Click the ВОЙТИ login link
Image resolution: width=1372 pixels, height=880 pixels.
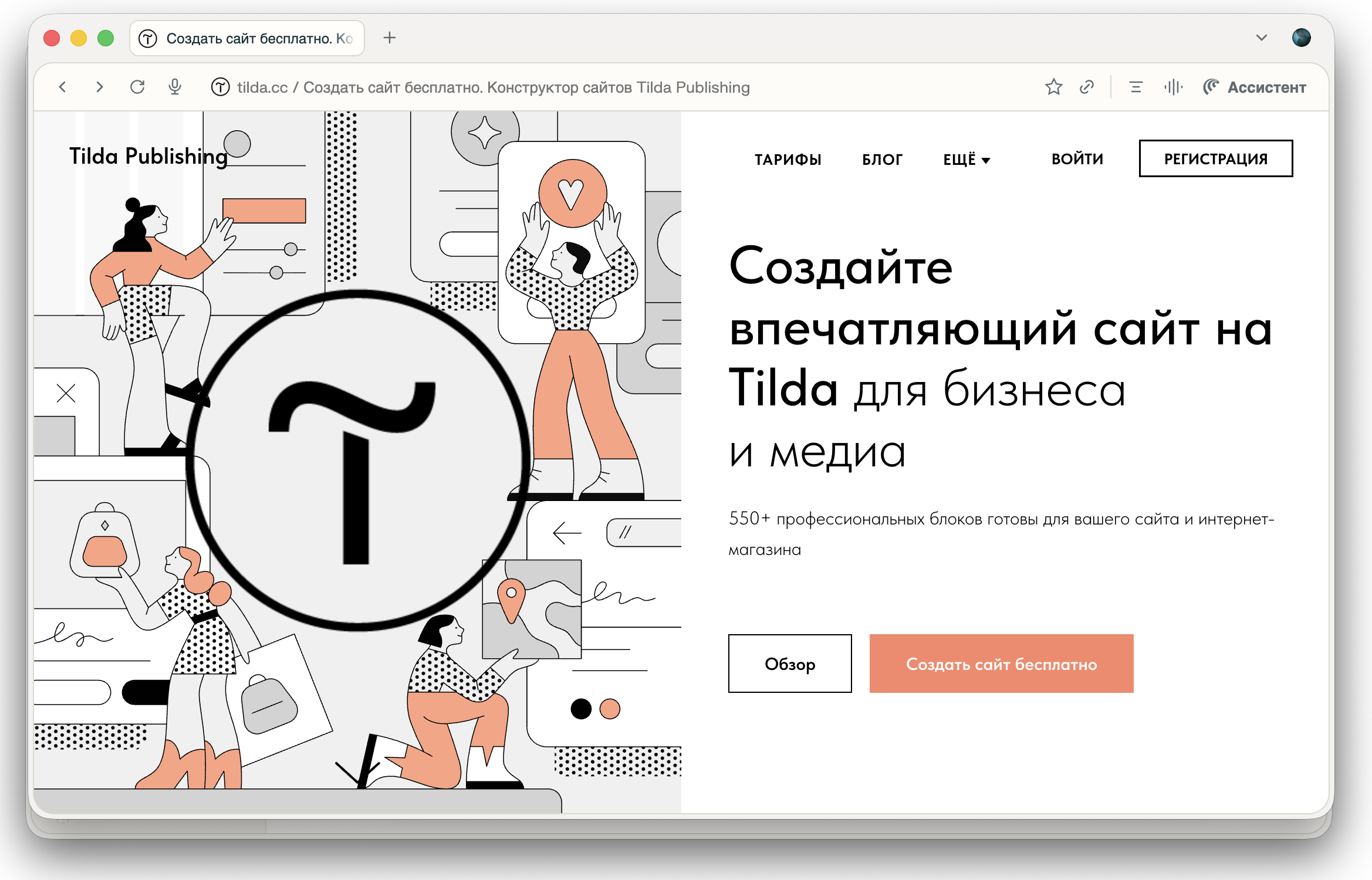pos(1077,159)
